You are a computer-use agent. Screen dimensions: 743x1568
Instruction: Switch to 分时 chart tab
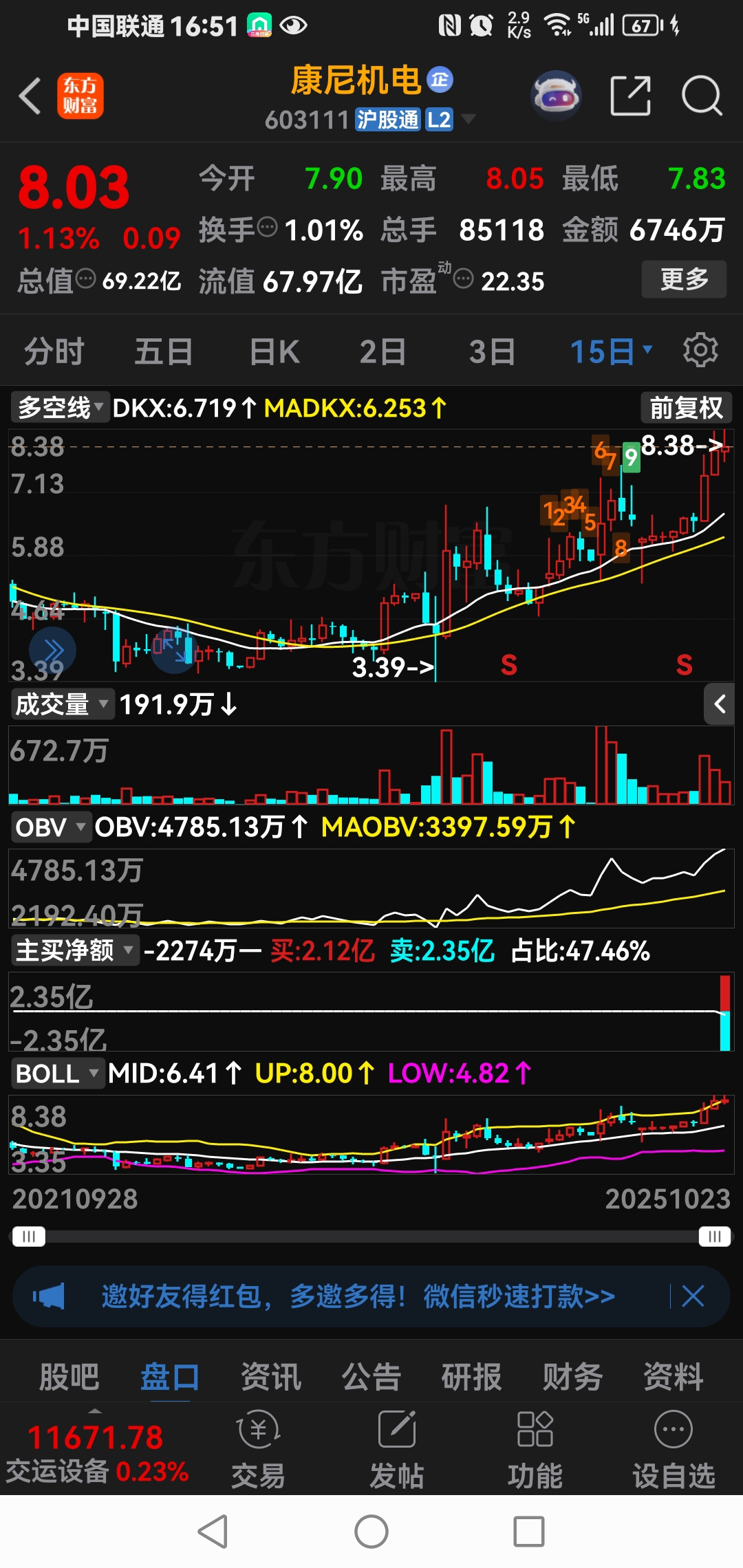[x=54, y=351]
